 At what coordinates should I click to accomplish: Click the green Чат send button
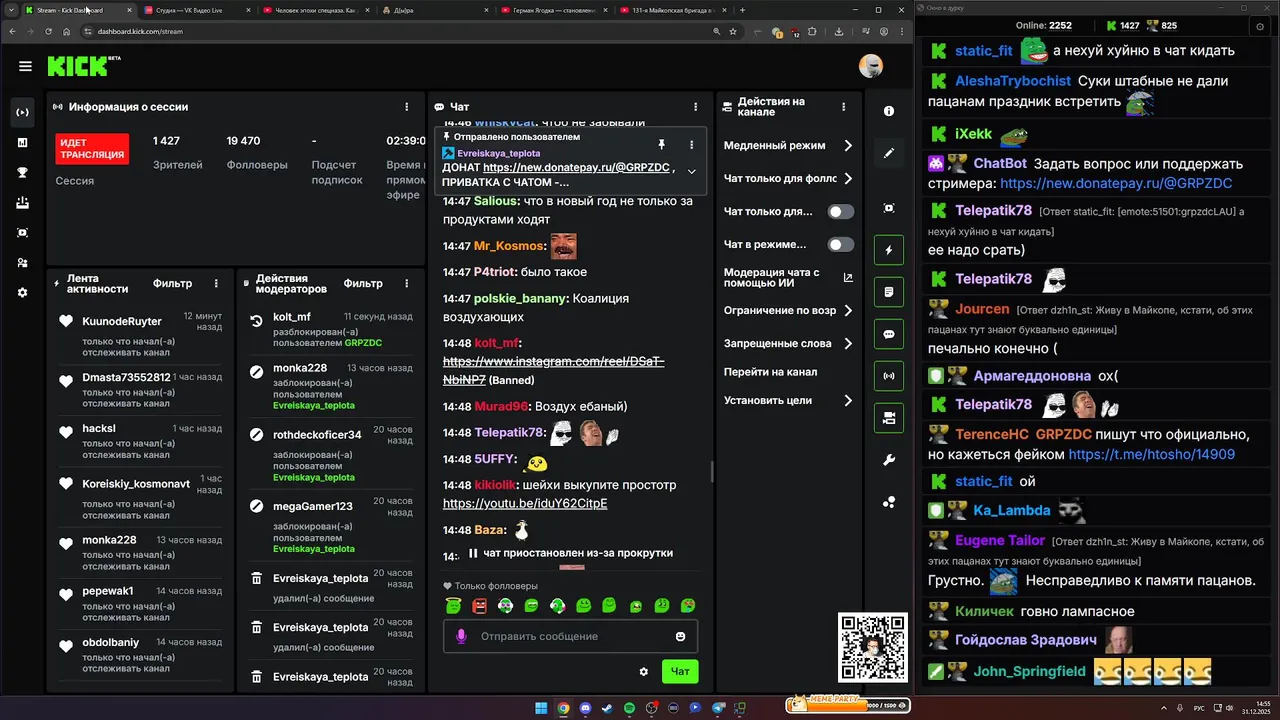(680, 671)
